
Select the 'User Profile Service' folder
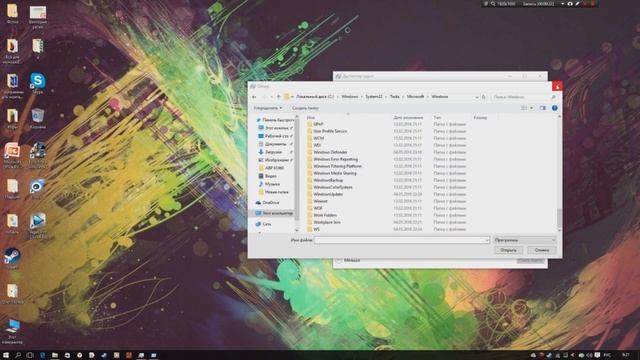[330, 131]
